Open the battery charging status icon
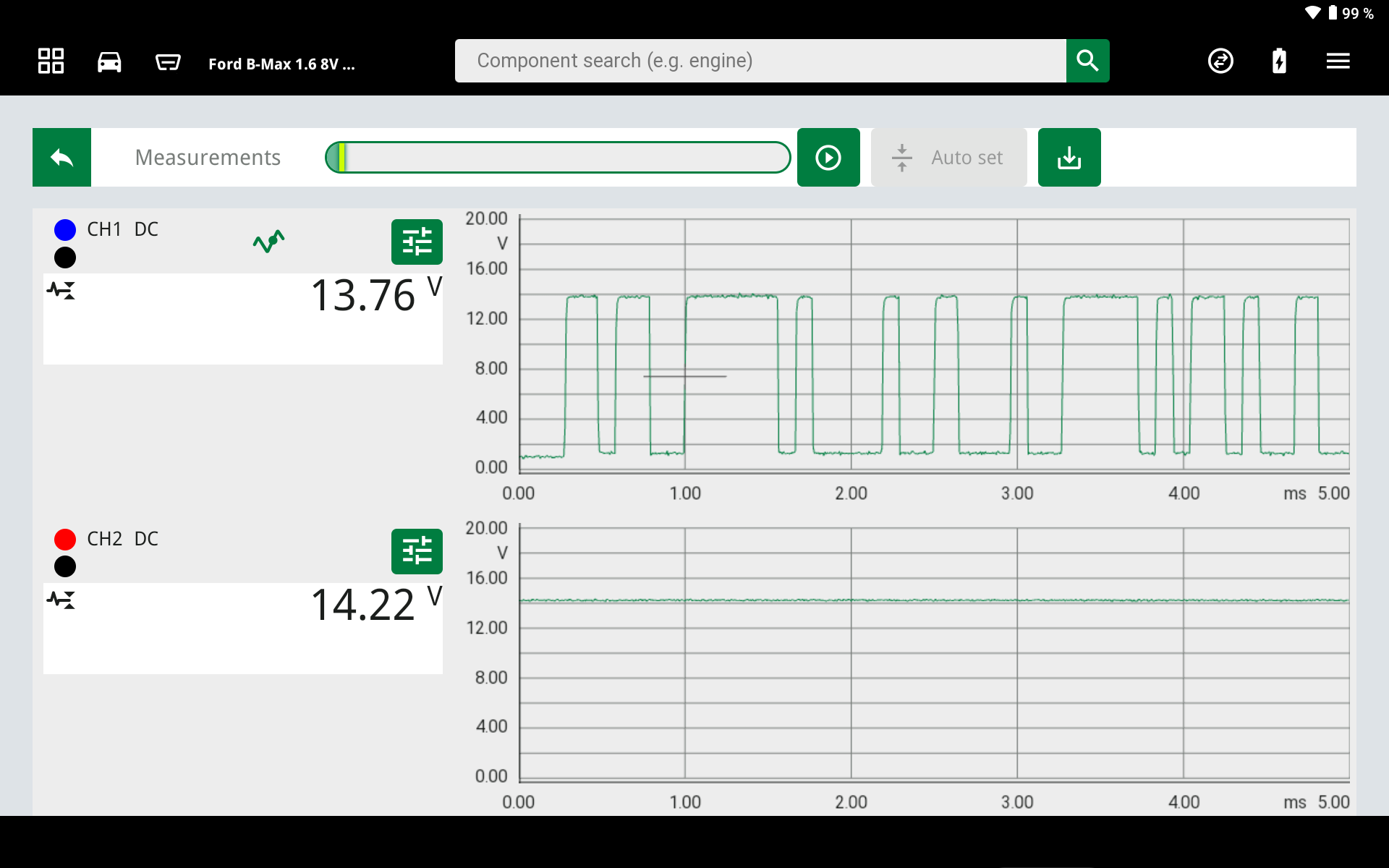 (x=1279, y=61)
